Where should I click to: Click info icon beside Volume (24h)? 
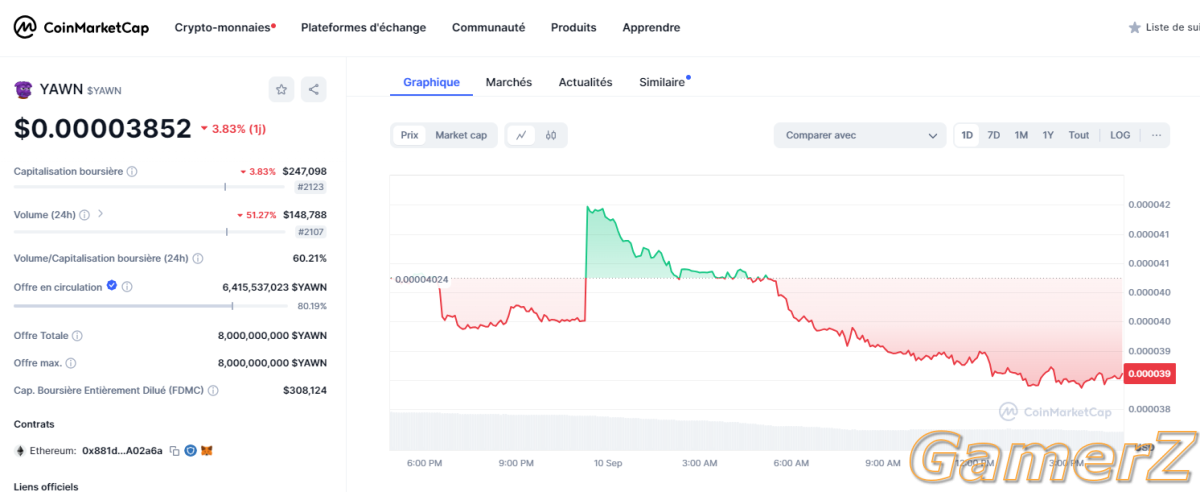pyautogui.click(x=84, y=215)
